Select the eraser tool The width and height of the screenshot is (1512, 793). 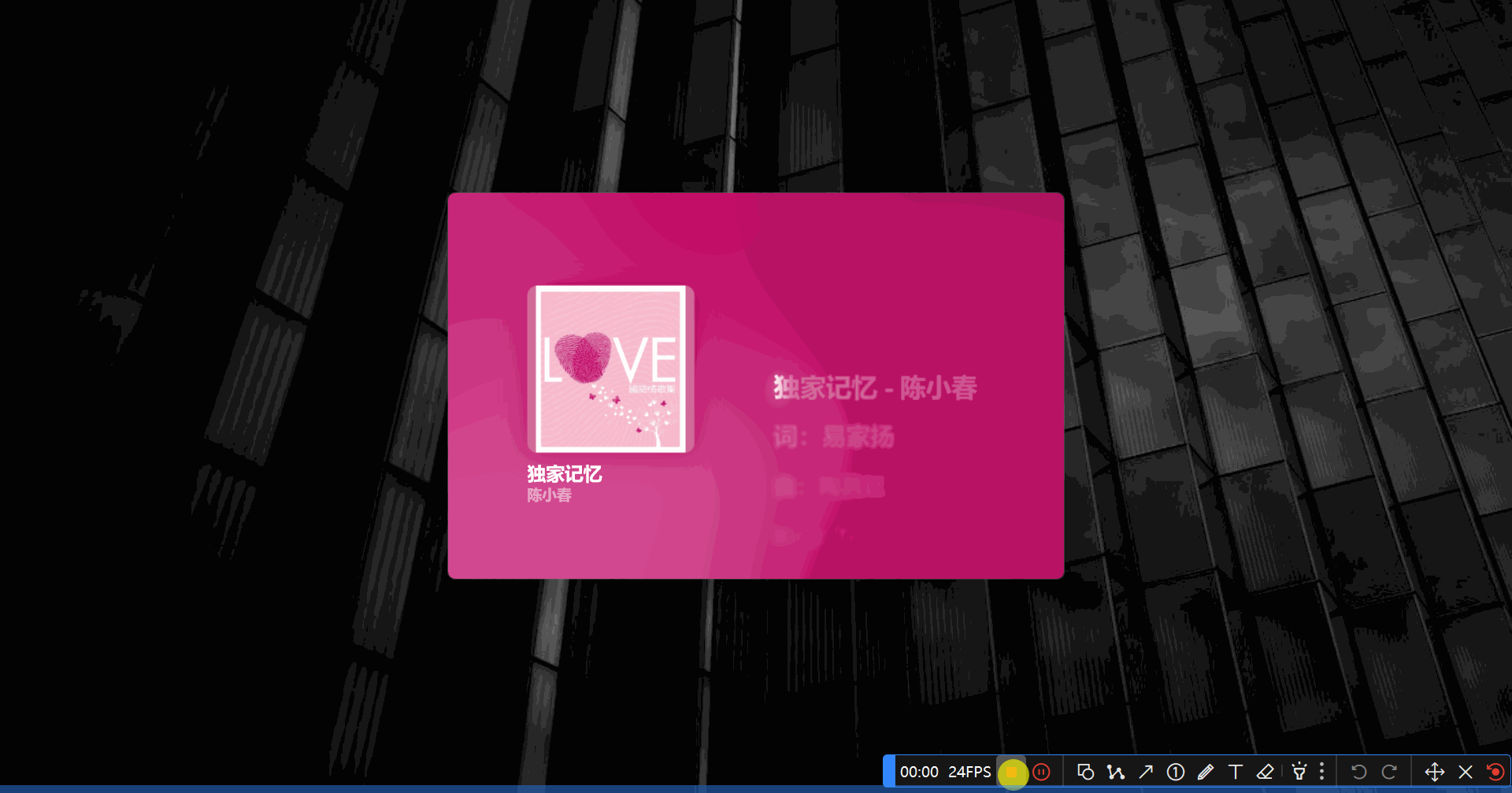[1266, 772]
